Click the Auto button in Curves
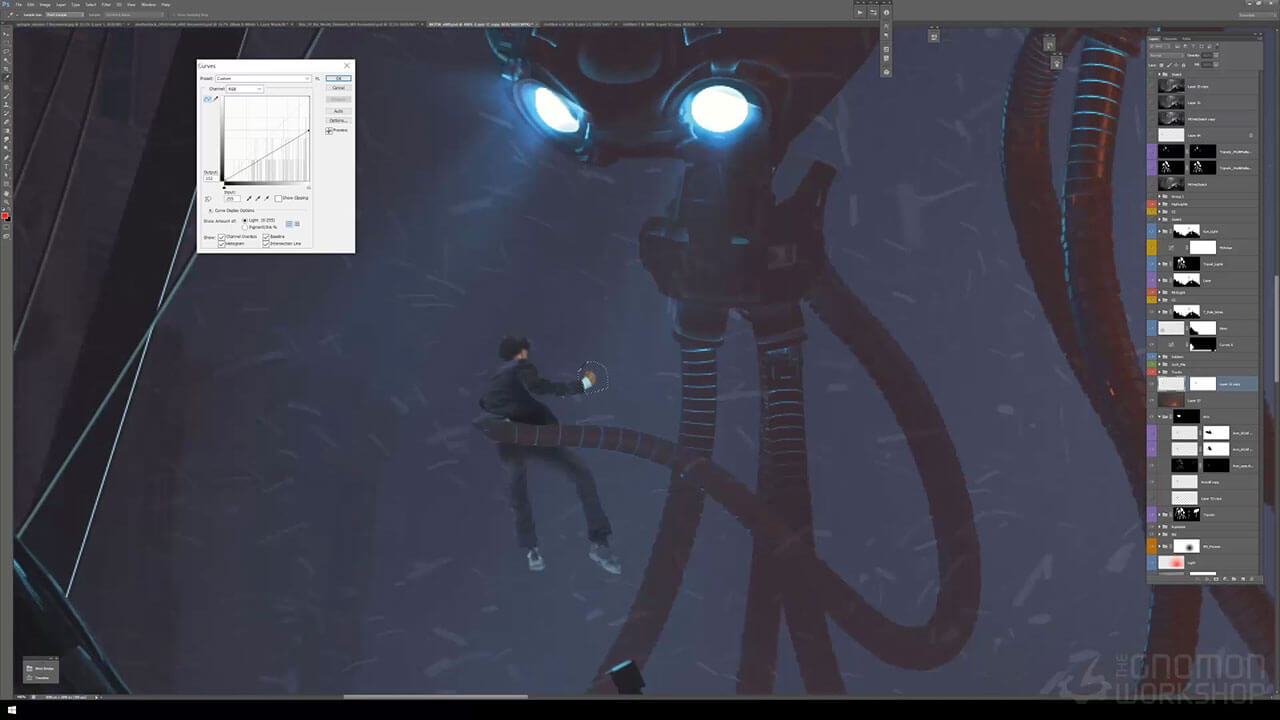 click(338, 110)
